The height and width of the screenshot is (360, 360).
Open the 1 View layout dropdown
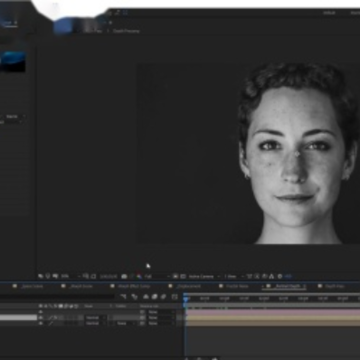click(x=234, y=276)
